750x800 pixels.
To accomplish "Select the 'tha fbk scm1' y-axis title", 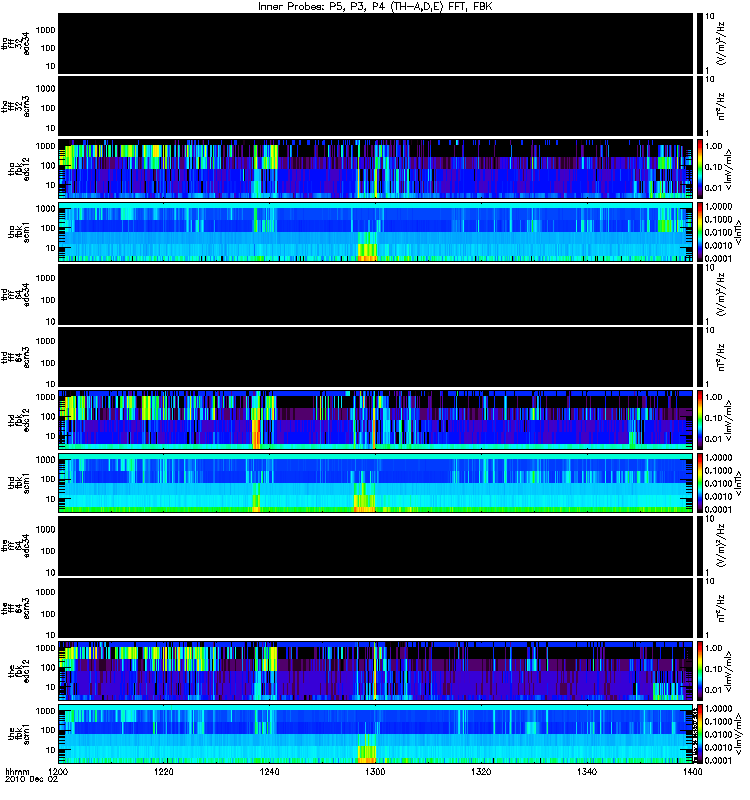I will [x=19, y=232].
